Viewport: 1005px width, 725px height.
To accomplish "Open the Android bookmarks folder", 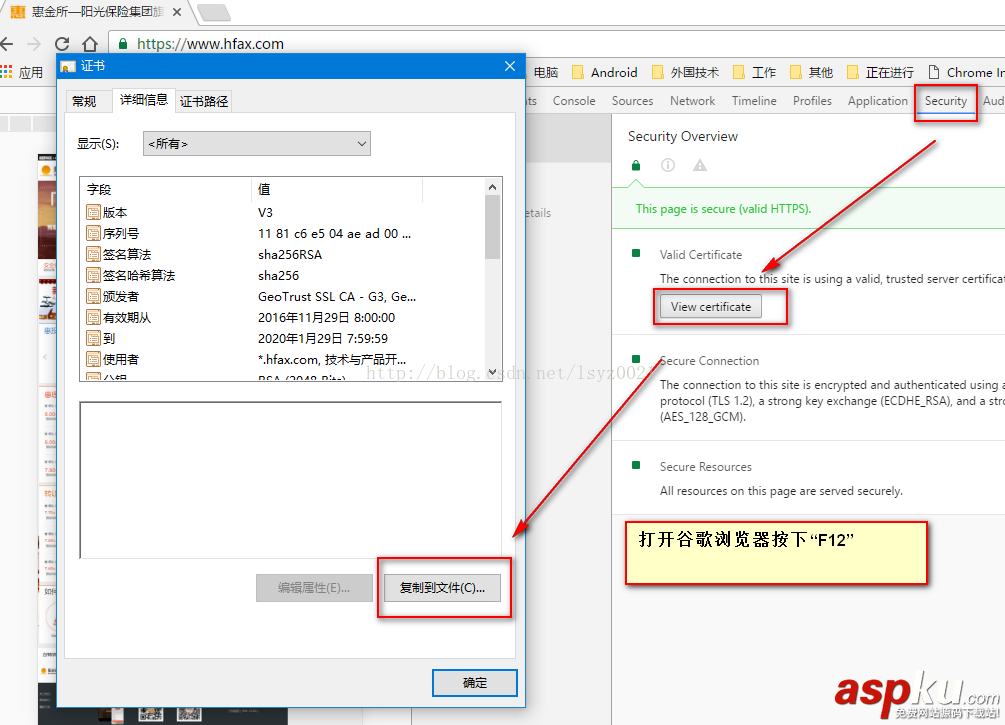I will [x=604, y=71].
